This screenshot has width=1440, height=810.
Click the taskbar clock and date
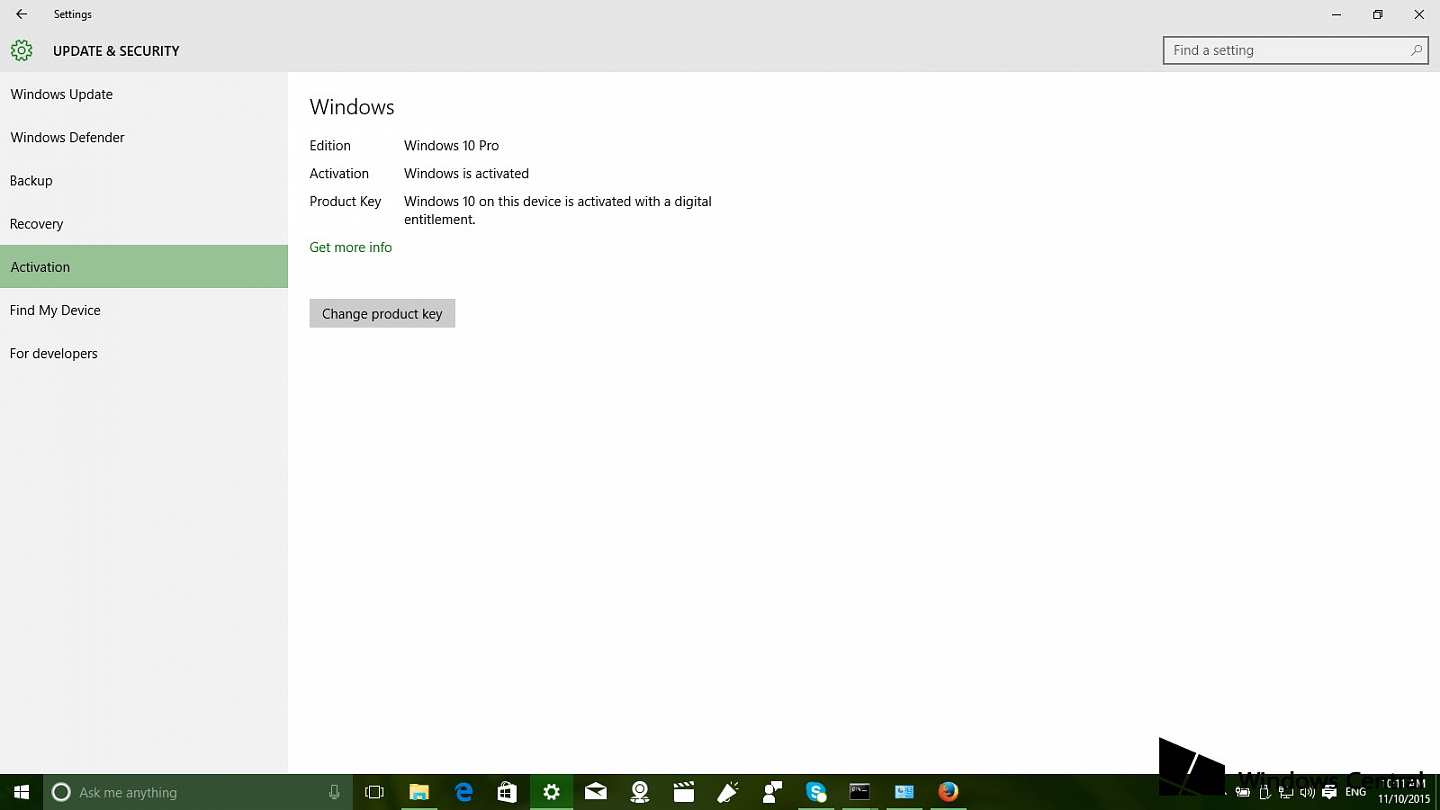[x=1404, y=791]
